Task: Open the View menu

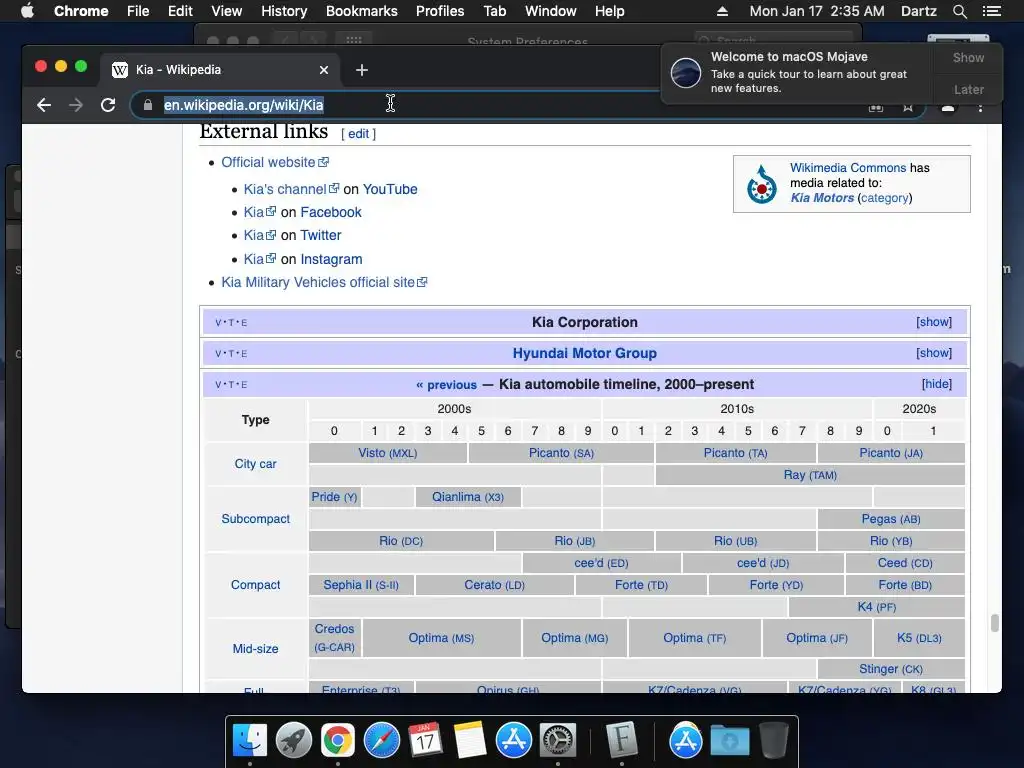Action: (227, 11)
